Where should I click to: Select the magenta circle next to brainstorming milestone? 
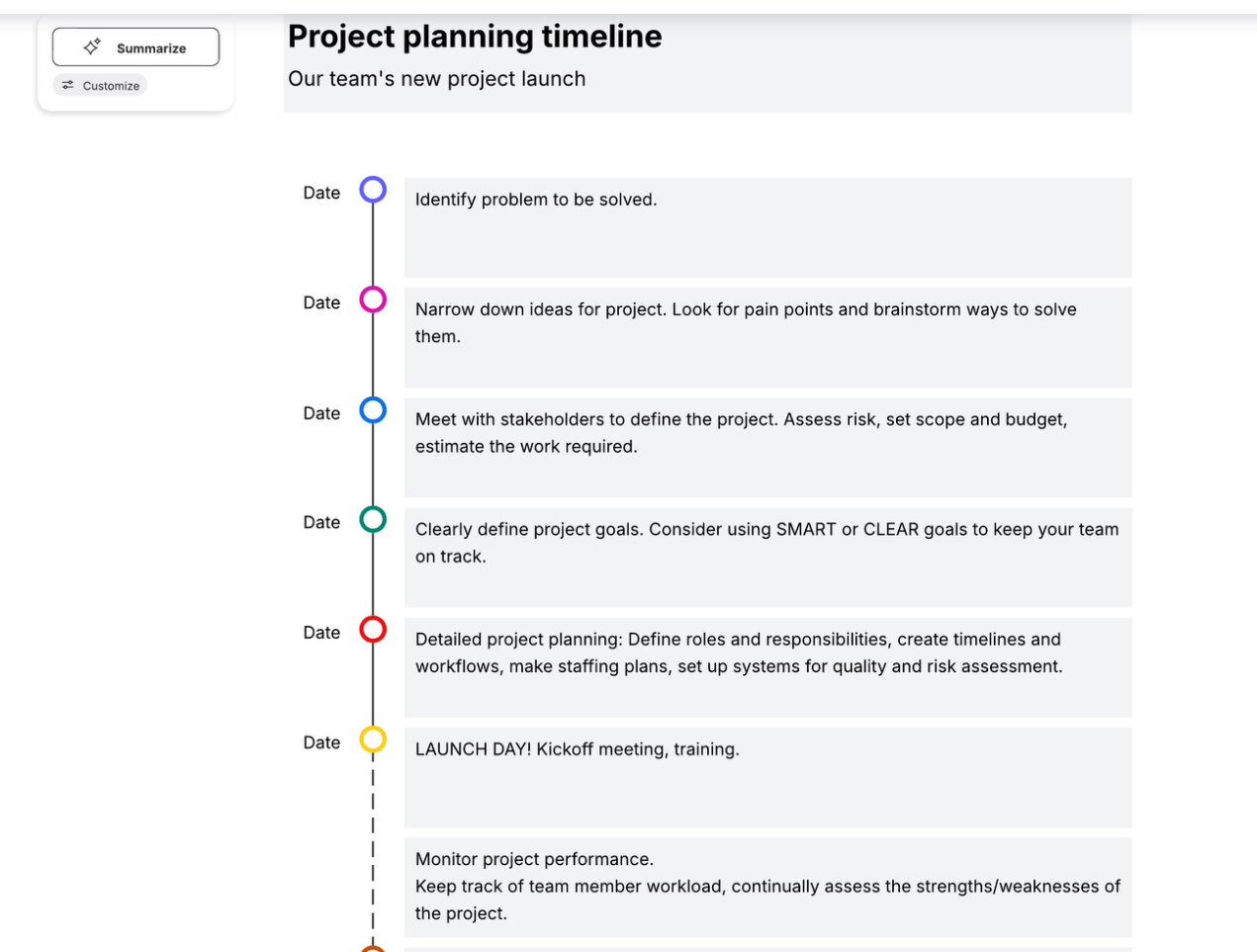tap(373, 301)
